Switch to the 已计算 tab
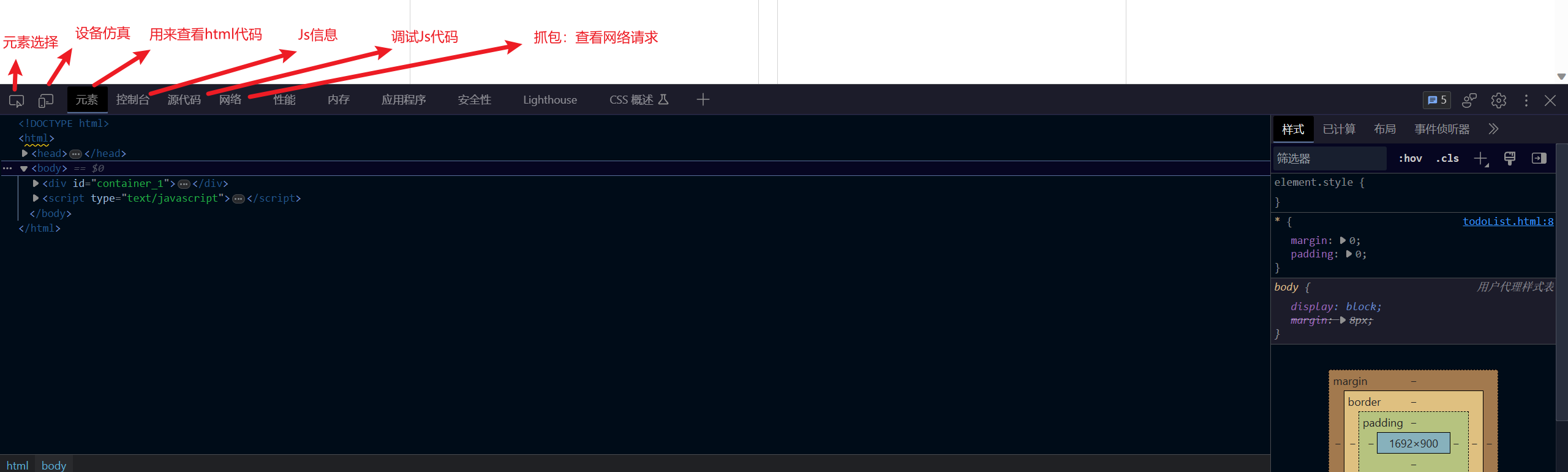The image size is (1568, 472). [x=1339, y=129]
